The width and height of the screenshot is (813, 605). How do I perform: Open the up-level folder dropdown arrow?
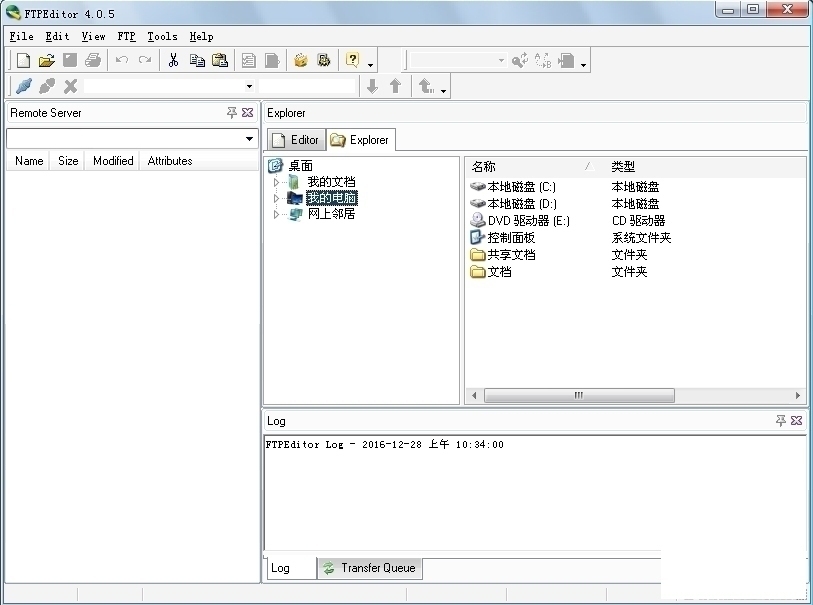(443, 91)
